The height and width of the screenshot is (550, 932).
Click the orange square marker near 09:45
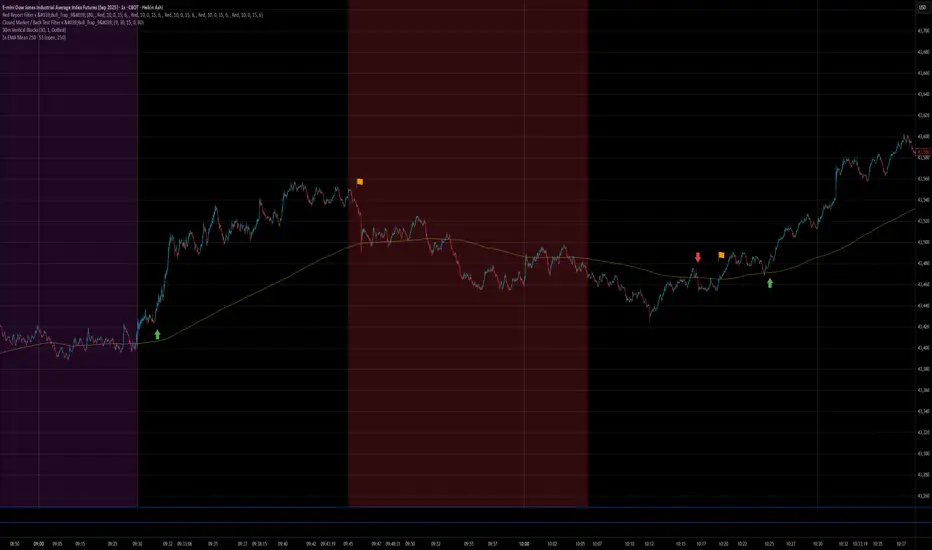360,181
